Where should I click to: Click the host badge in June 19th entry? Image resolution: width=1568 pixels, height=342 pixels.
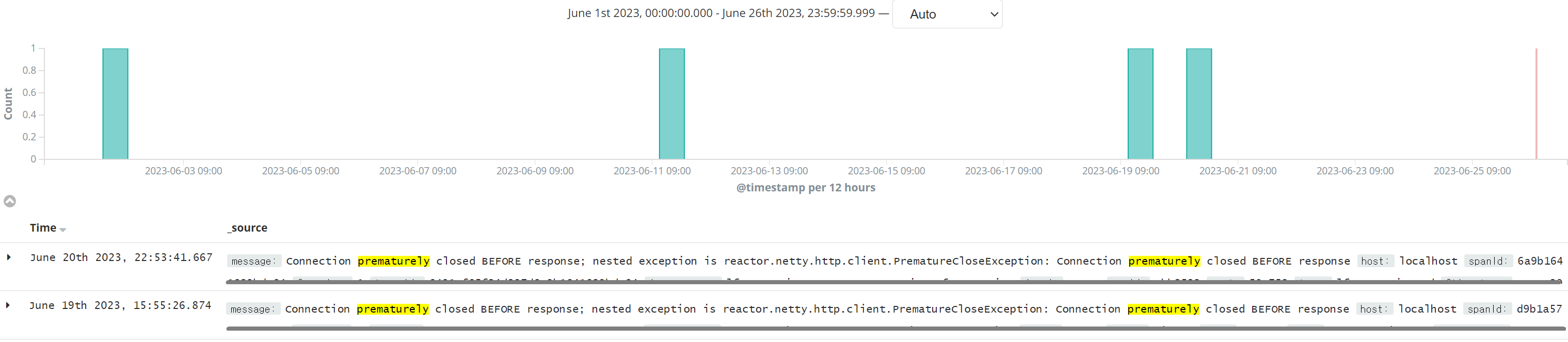click(x=1375, y=309)
